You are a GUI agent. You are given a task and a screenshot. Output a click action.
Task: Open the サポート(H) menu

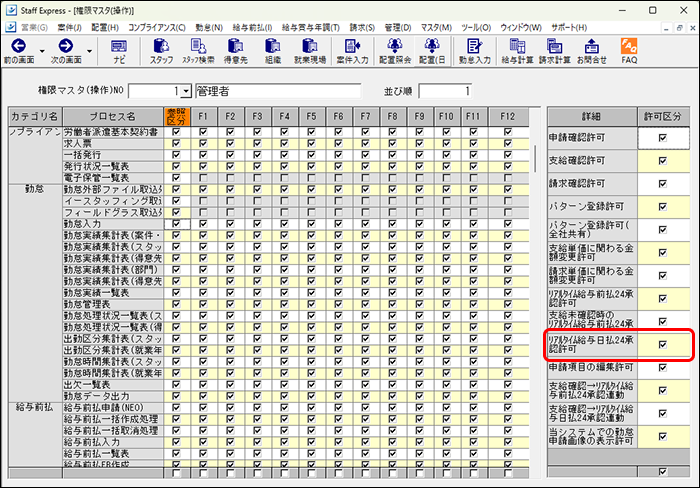click(569, 28)
